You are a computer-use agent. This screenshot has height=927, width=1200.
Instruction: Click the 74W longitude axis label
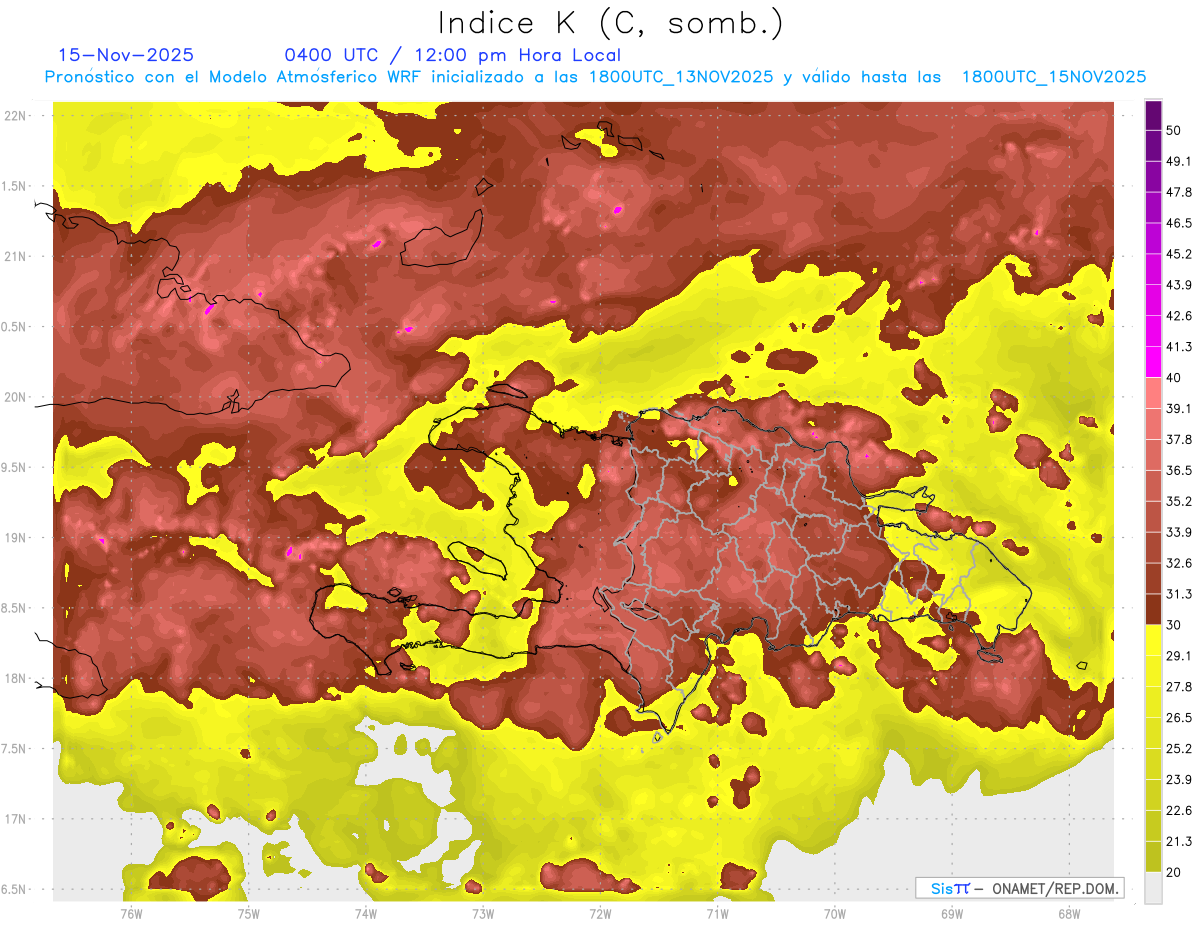(x=366, y=913)
